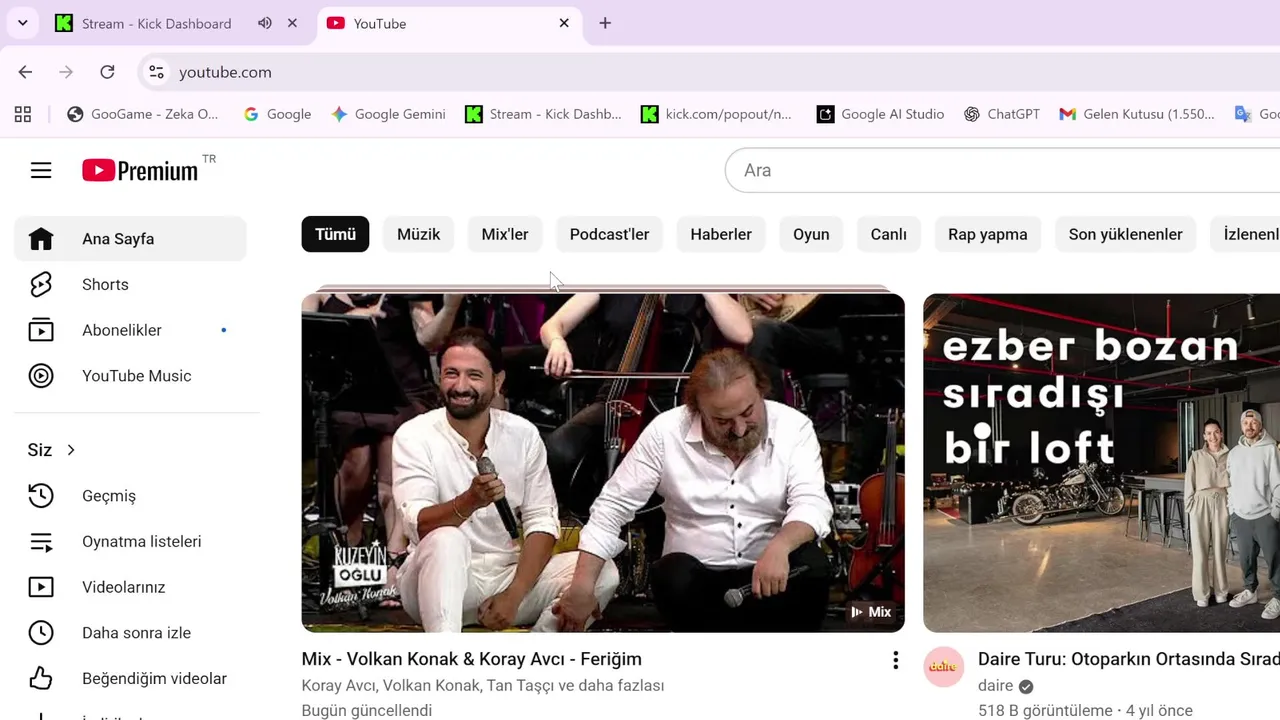Close the YouTube tab
Viewport: 1280px width, 720px height.
[564, 23]
